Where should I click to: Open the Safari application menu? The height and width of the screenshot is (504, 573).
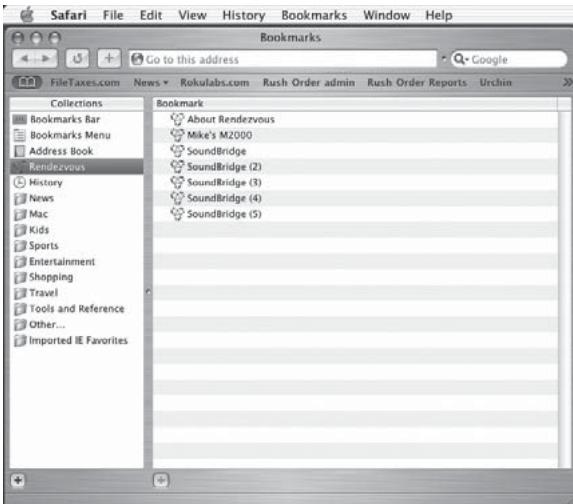pyautogui.click(x=68, y=15)
